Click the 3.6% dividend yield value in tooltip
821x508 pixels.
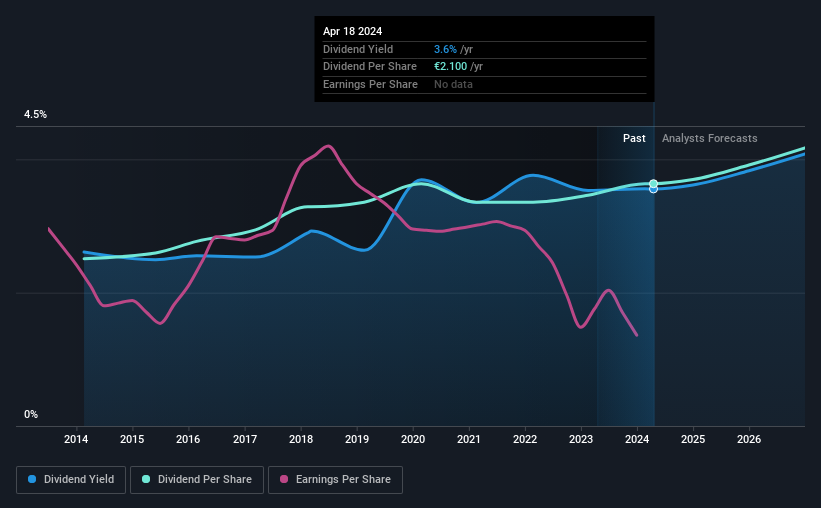click(x=446, y=49)
